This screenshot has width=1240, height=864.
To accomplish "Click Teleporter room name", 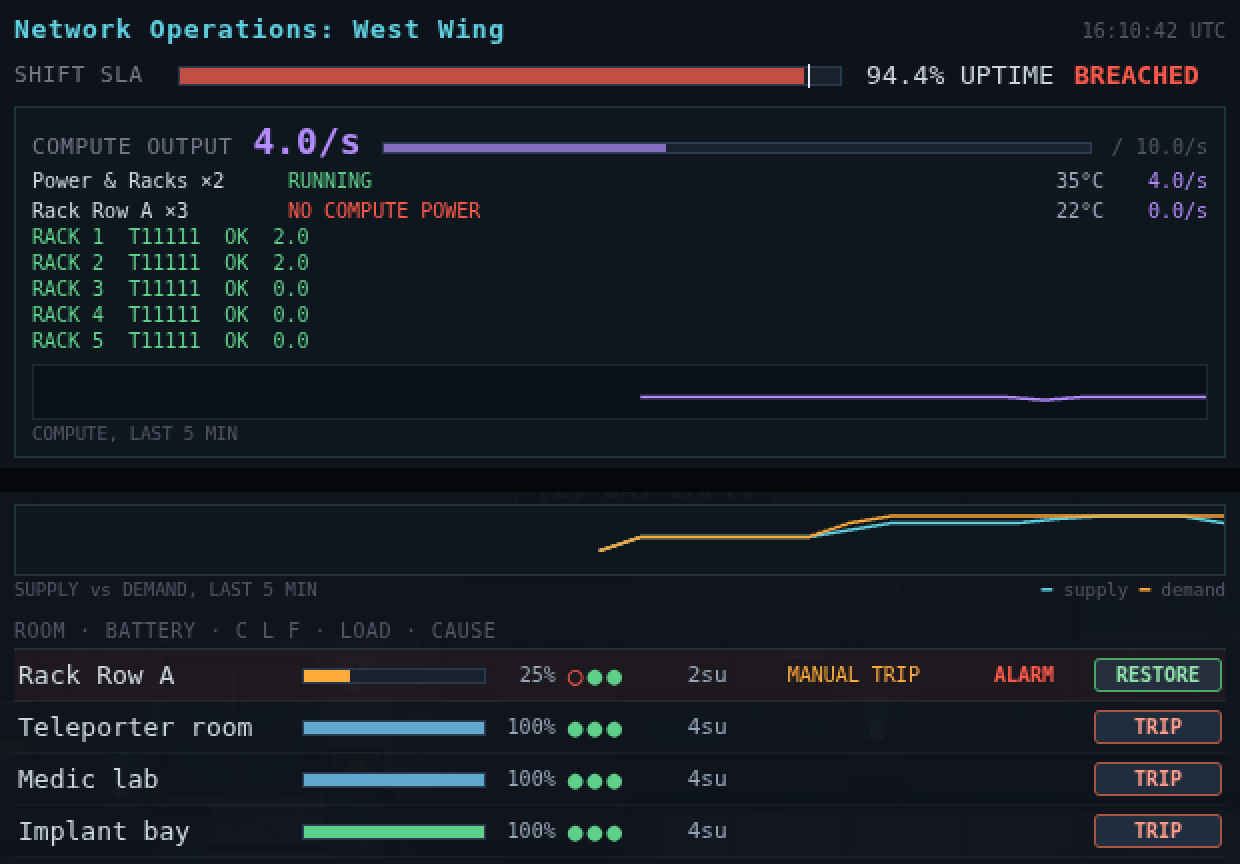I will 135,728.
